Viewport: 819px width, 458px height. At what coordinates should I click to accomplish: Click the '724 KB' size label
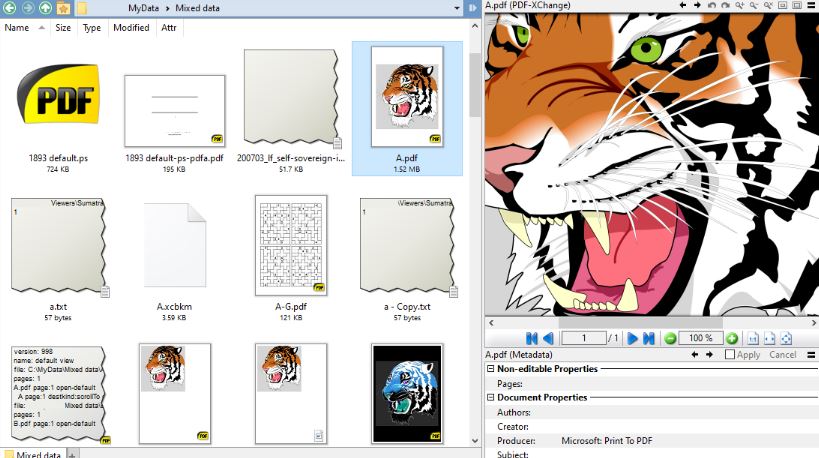click(58, 169)
